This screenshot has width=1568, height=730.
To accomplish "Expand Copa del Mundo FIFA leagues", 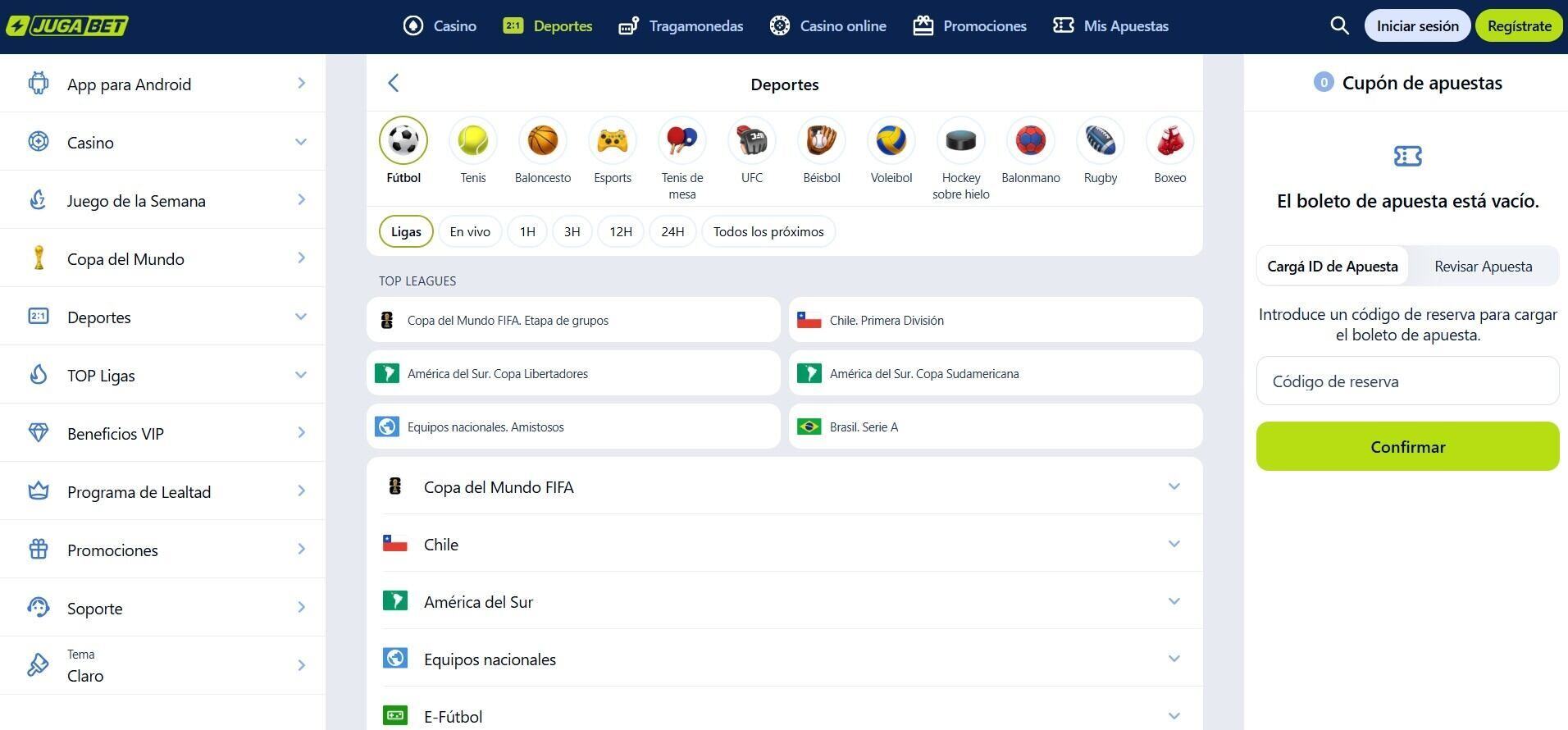I will pyautogui.click(x=785, y=486).
